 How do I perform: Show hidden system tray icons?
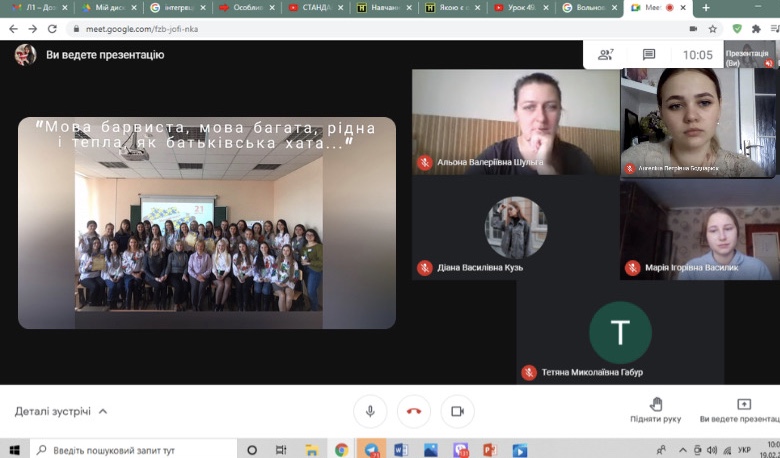click(x=682, y=450)
